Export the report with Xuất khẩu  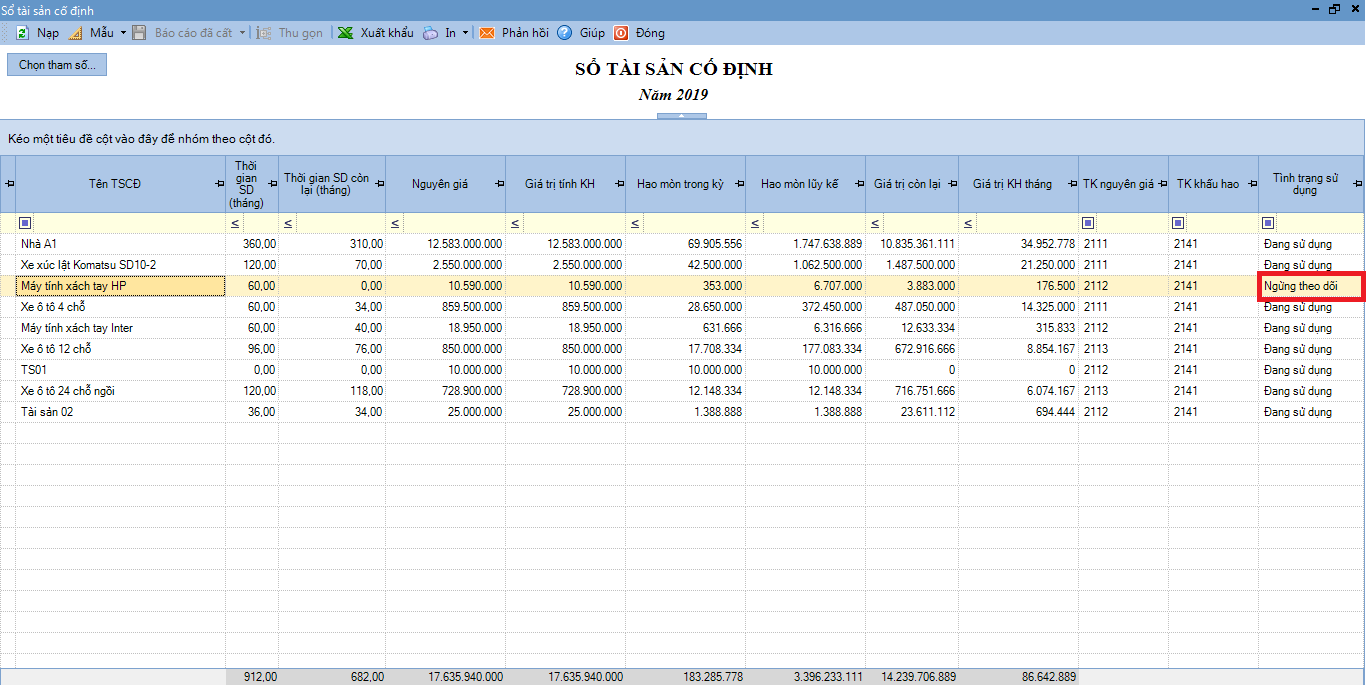(x=375, y=33)
